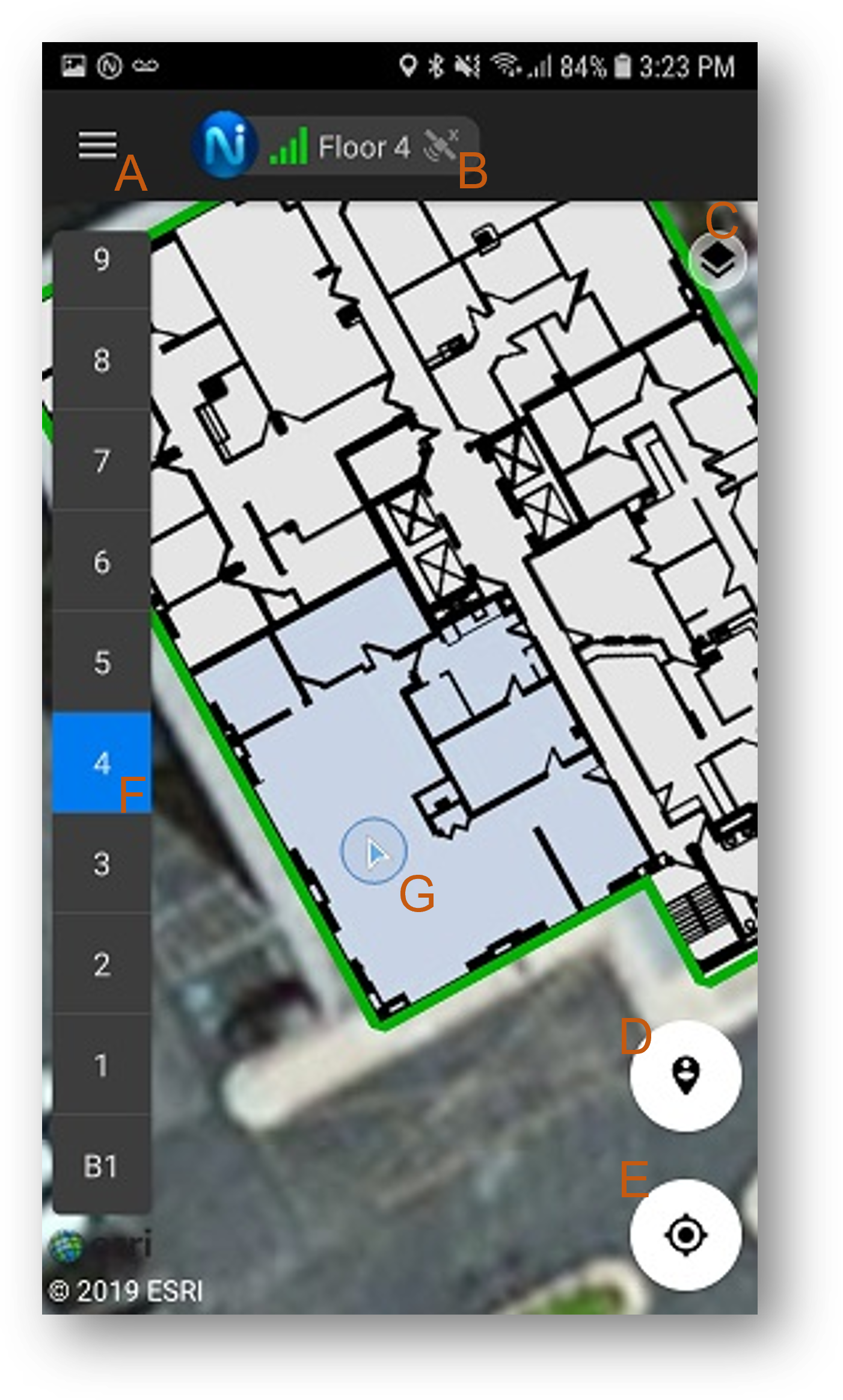Select floor 8 in the floor list
This screenshot has width=843, height=1400.
click(x=102, y=360)
